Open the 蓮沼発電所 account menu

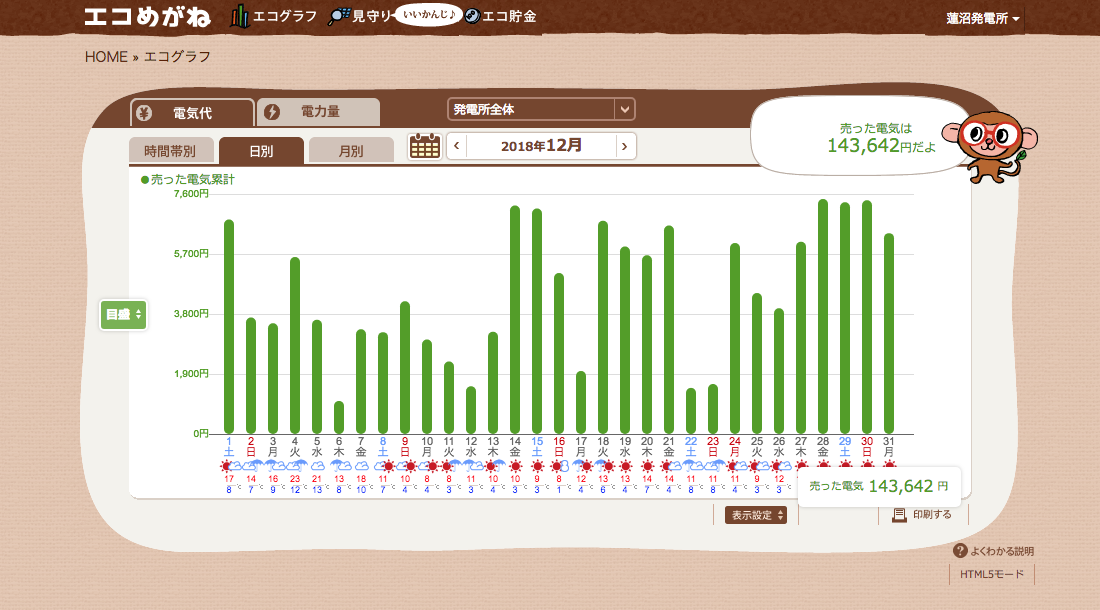coord(983,19)
